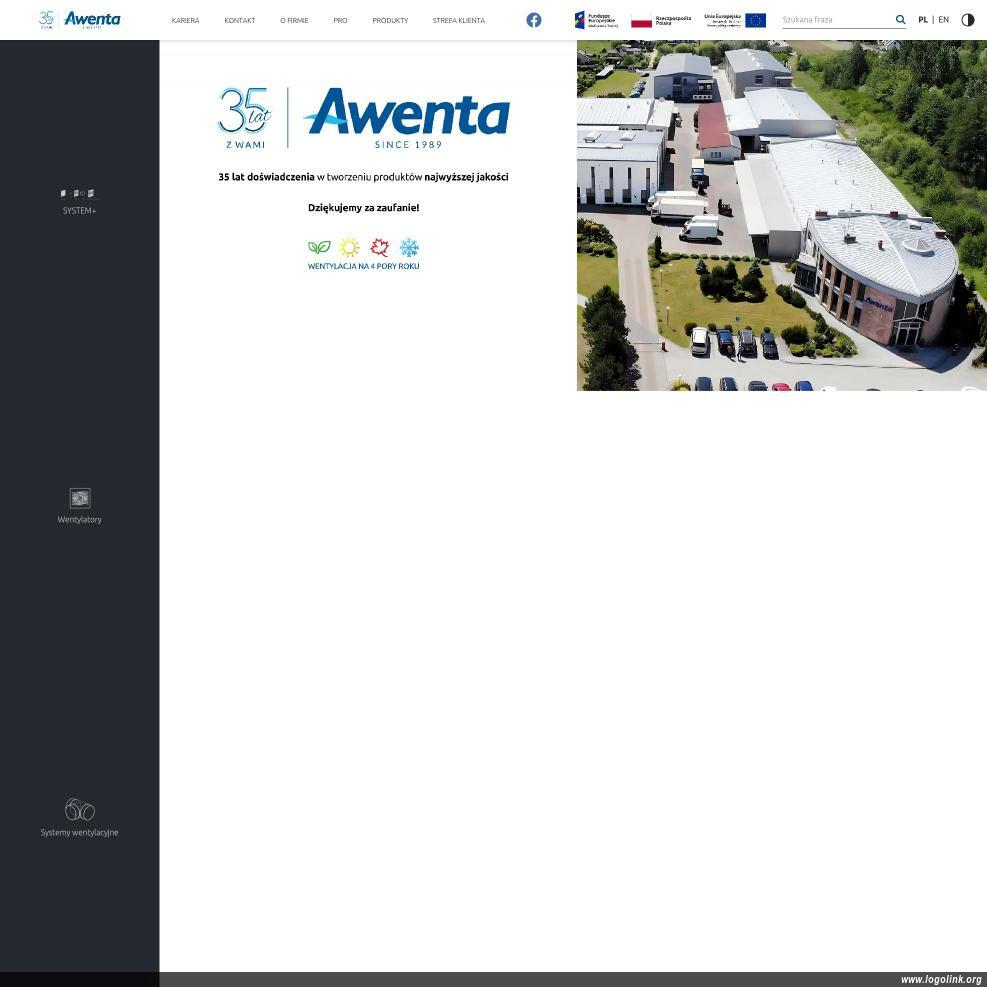Click the Rzeczpospolita Polska flag logo
987x987 pixels.
tap(661, 20)
